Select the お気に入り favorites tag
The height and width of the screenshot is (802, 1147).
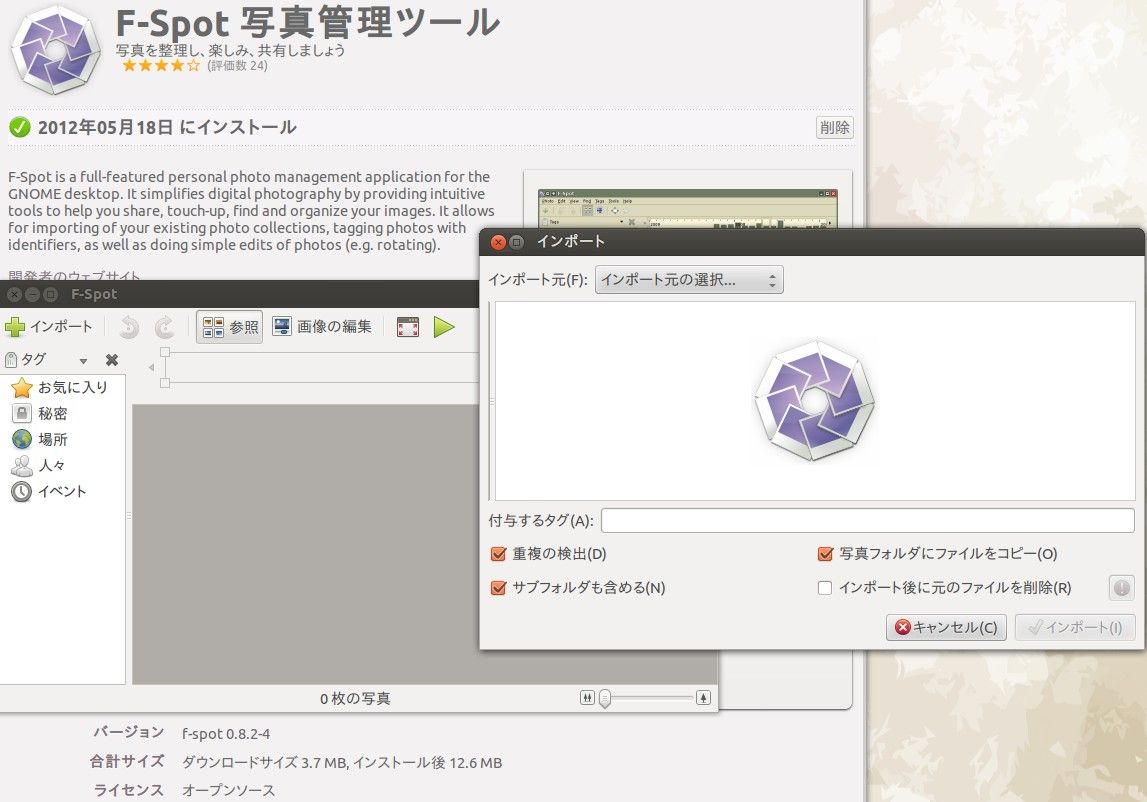coord(61,387)
